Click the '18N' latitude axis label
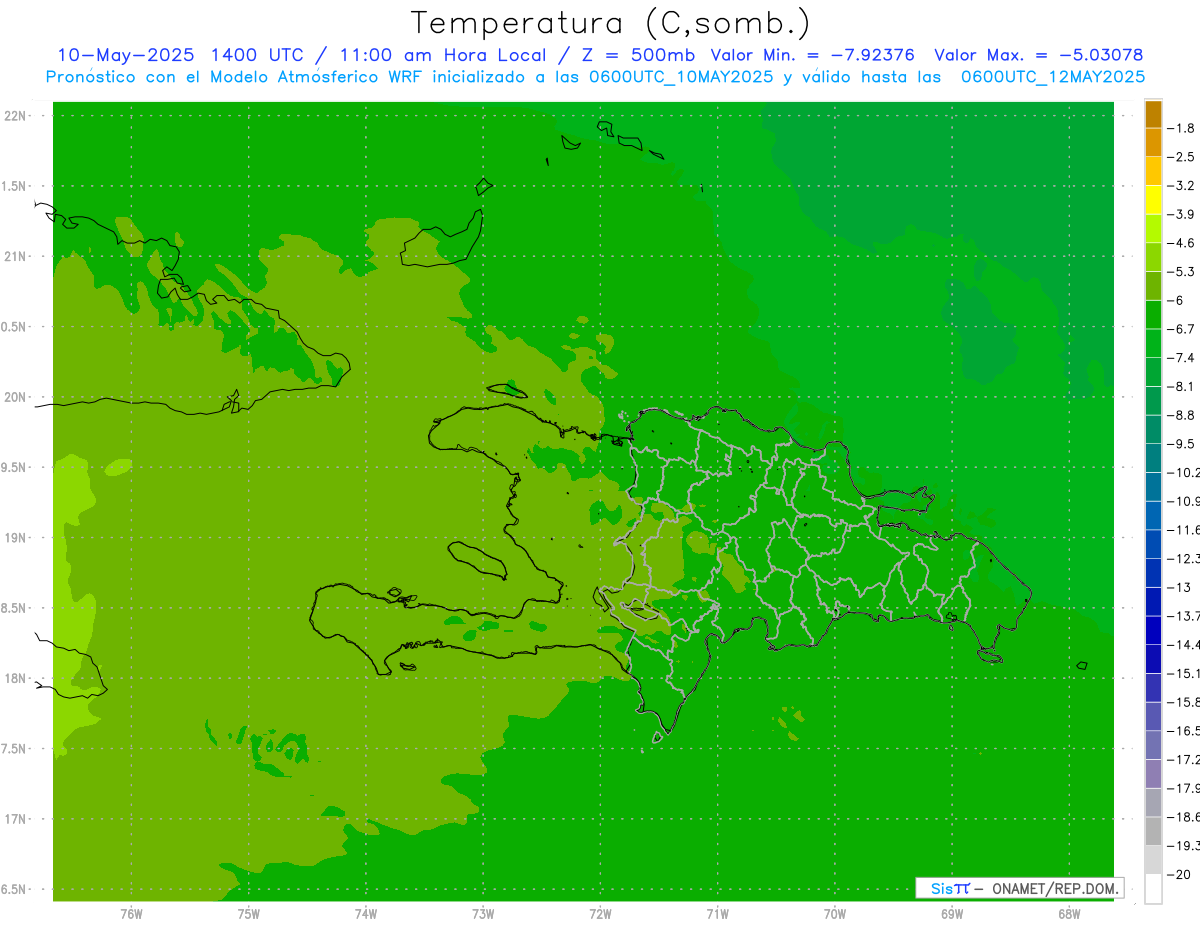The image size is (1200, 927). (x=16, y=678)
